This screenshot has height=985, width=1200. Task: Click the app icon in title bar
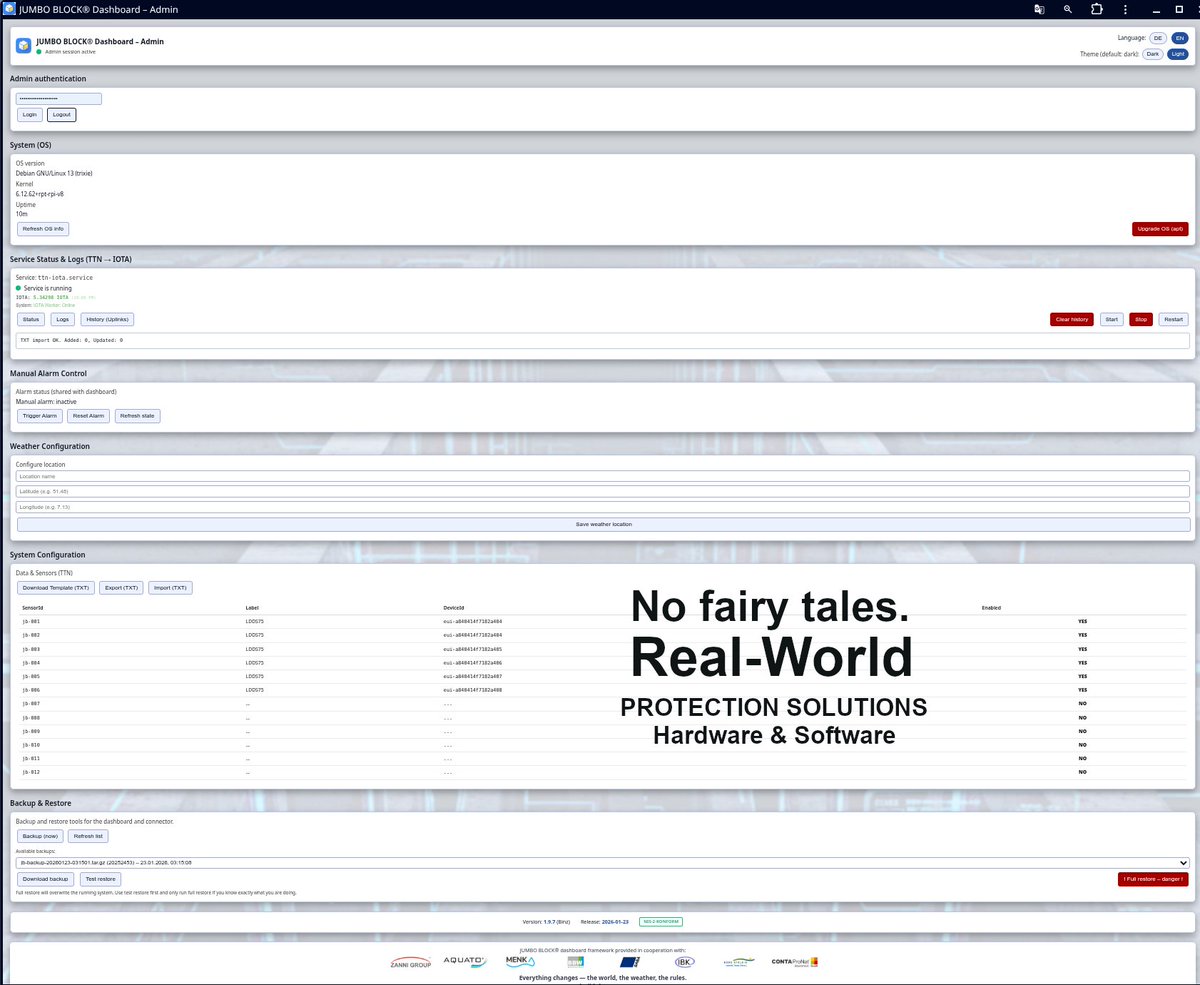[10, 9]
